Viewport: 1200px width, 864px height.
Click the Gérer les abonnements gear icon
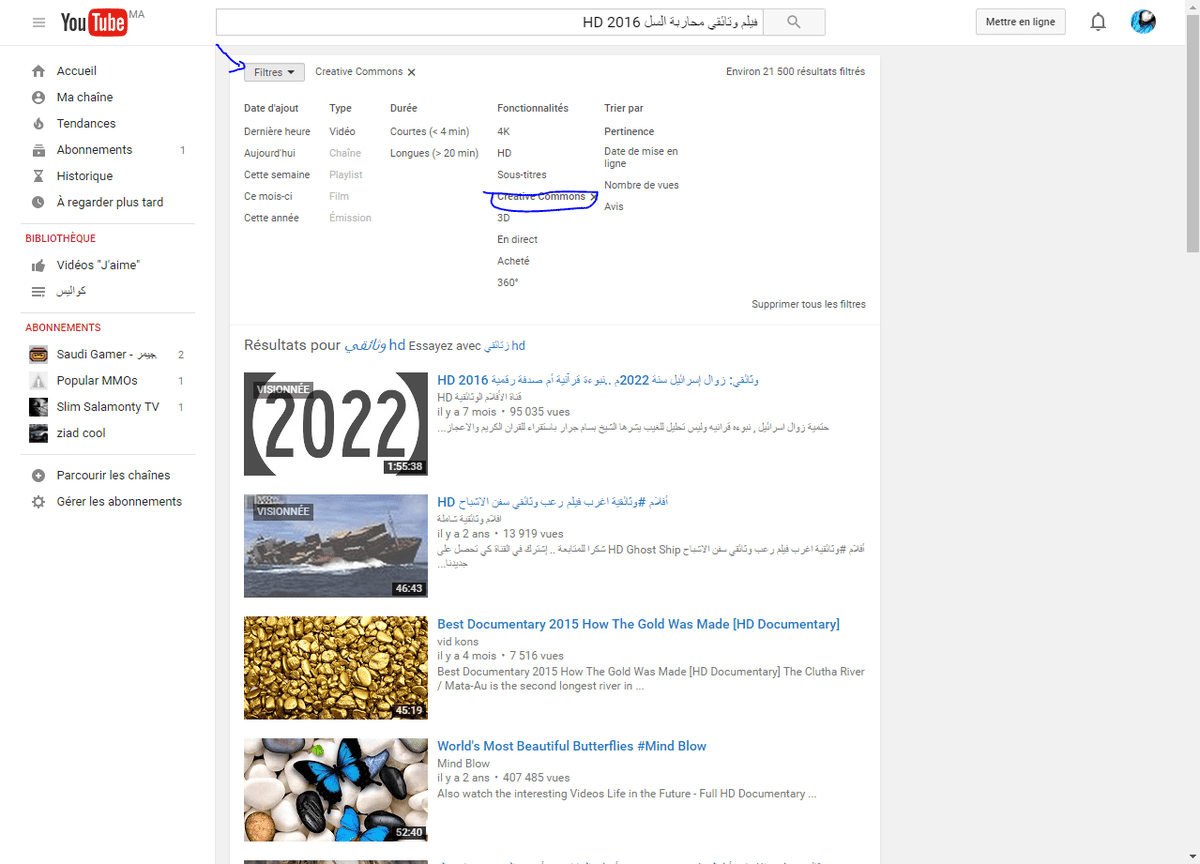38,502
